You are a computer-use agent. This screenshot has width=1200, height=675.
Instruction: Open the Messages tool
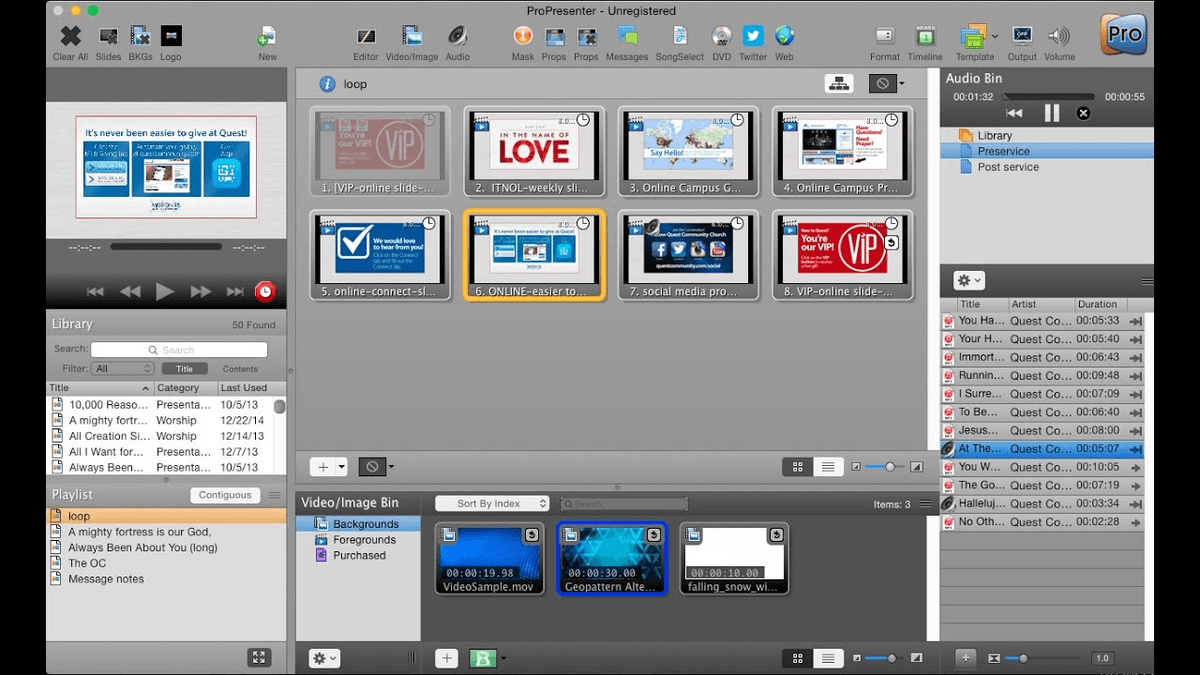click(x=627, y=37)
